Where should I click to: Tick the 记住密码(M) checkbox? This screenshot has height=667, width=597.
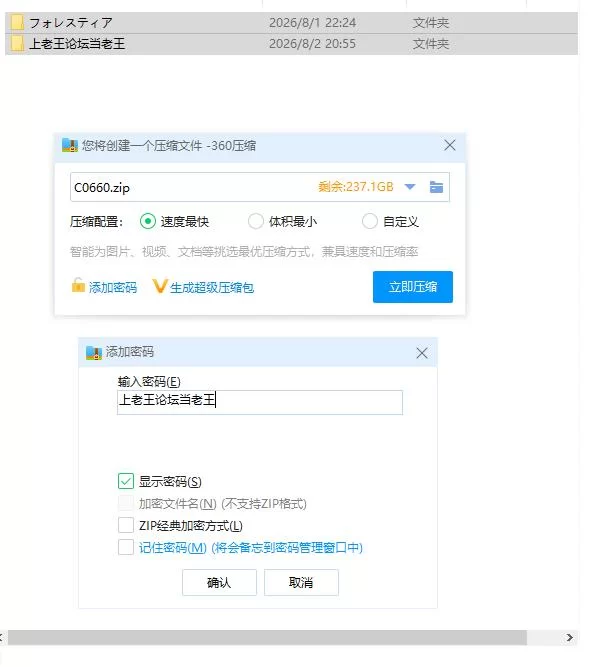pyautogui.click(x=126, y=547)
